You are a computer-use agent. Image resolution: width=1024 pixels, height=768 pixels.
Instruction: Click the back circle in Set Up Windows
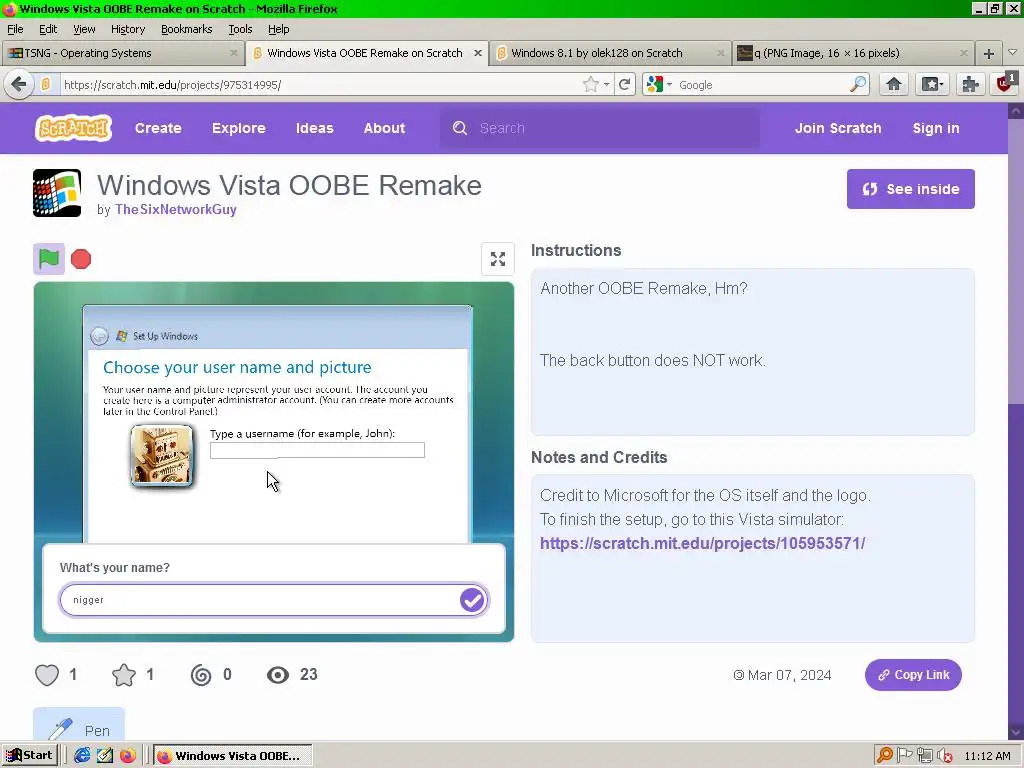99,336
